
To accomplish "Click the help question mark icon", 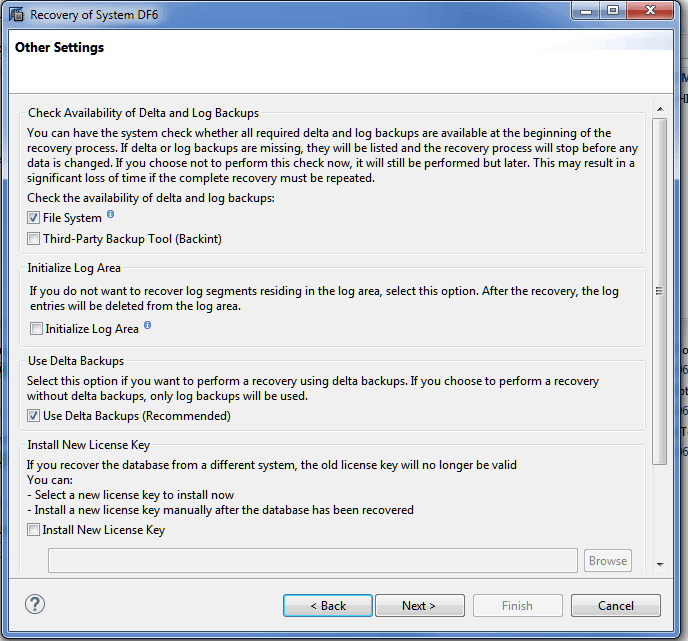I will tap(35, 604).
